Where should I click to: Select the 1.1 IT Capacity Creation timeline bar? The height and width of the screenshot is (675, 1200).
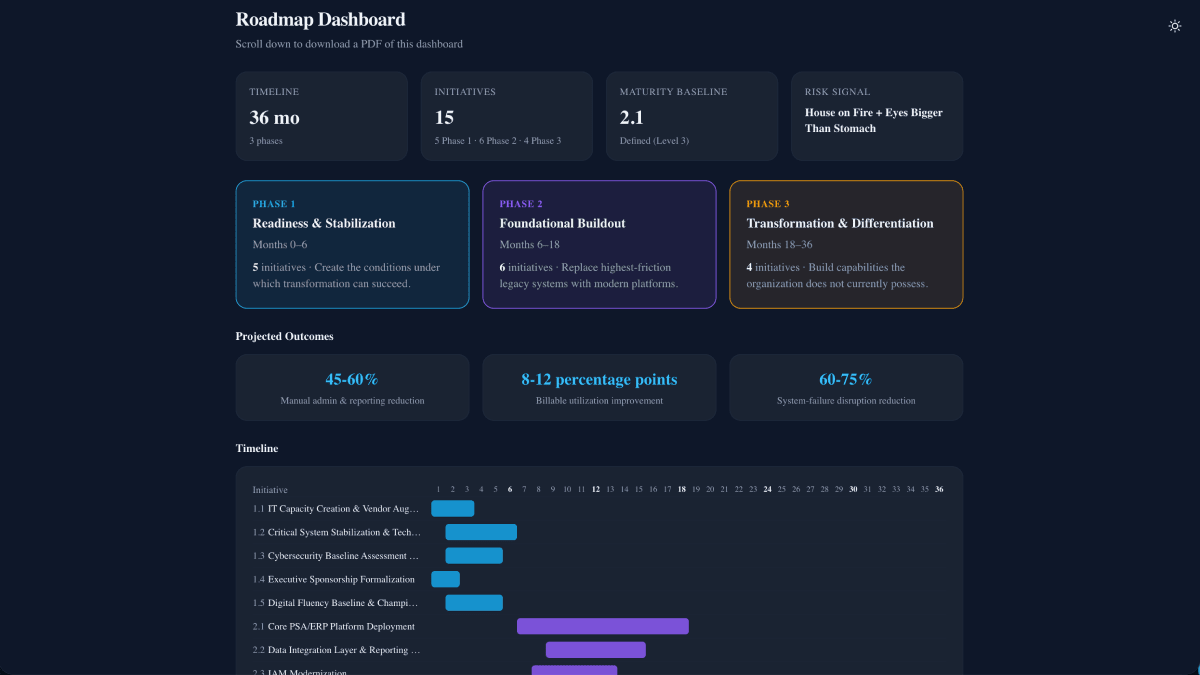(x=453, y=508)
